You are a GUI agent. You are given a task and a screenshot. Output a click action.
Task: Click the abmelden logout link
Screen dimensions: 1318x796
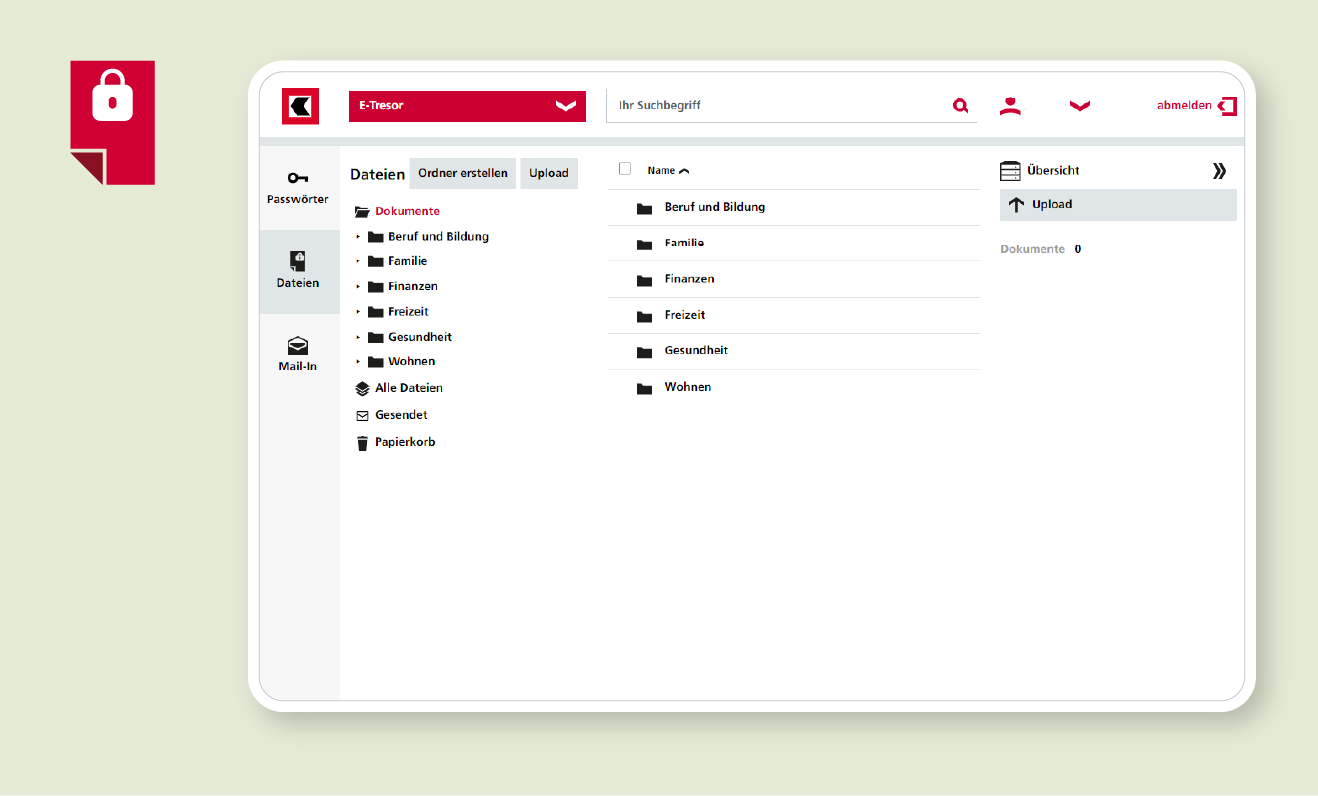click(x=1195, y=106)
